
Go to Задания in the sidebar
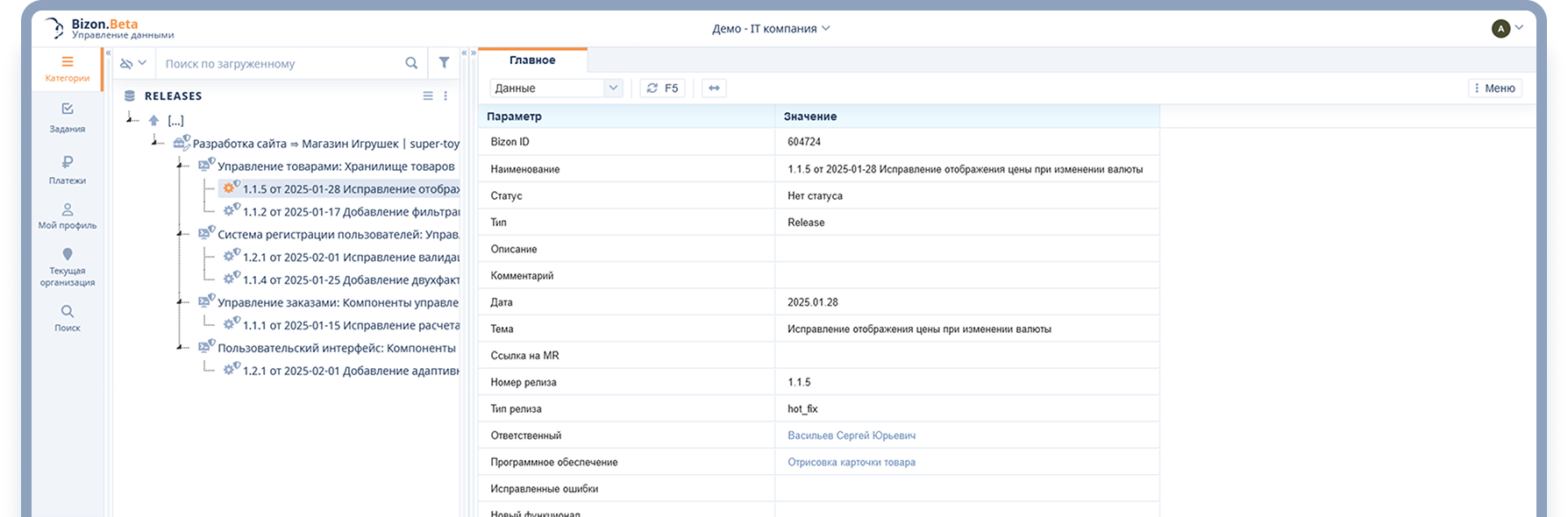click(68, 117)
